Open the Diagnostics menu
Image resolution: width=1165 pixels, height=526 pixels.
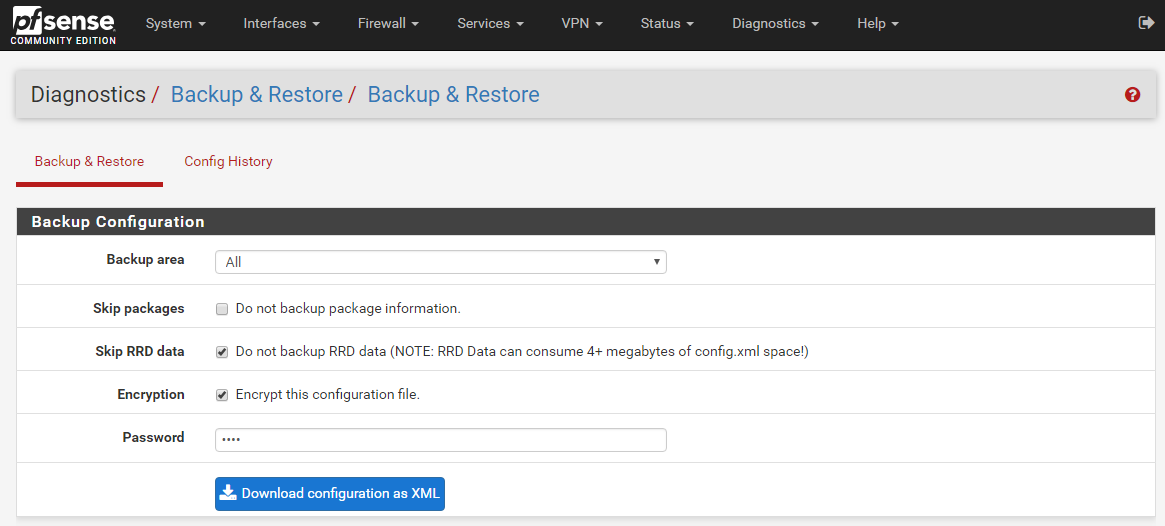tap(775, 23)
